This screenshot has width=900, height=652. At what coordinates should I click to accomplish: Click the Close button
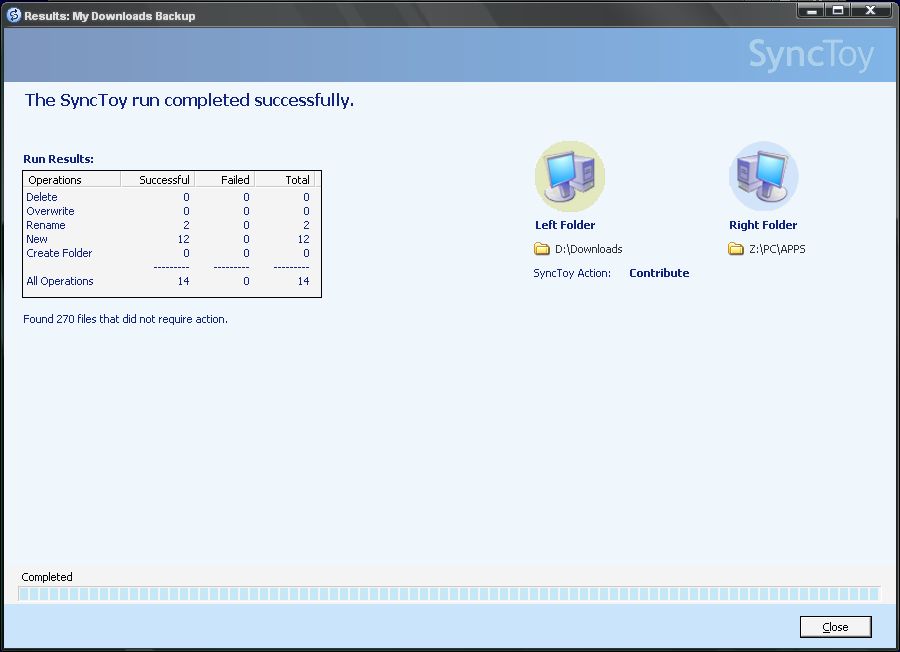tap(835, 627)
